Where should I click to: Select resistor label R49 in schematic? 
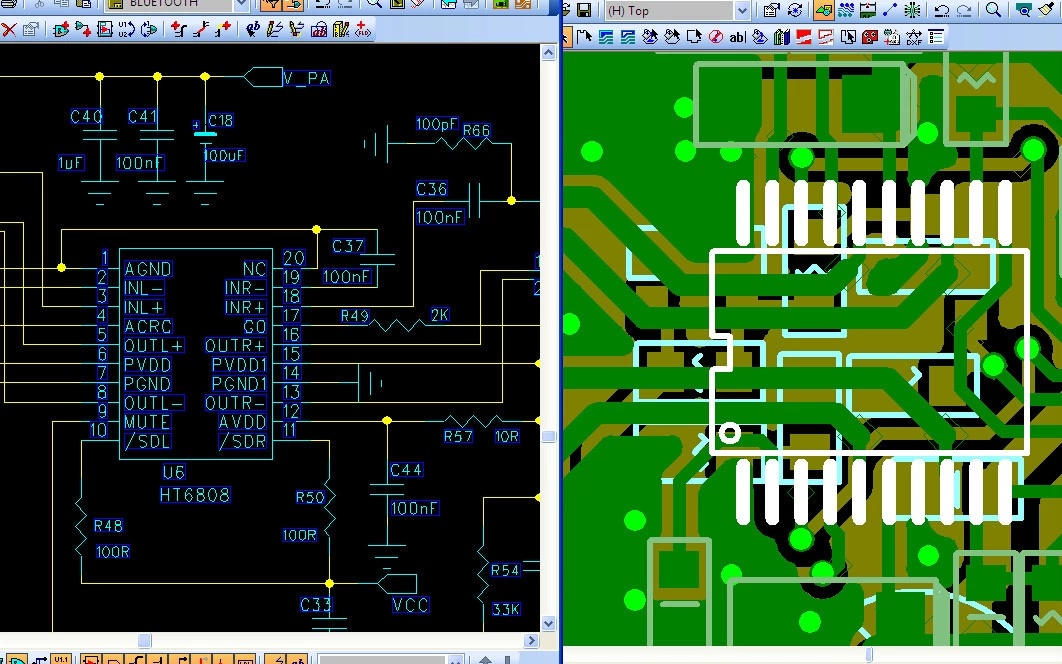[355, 316]
